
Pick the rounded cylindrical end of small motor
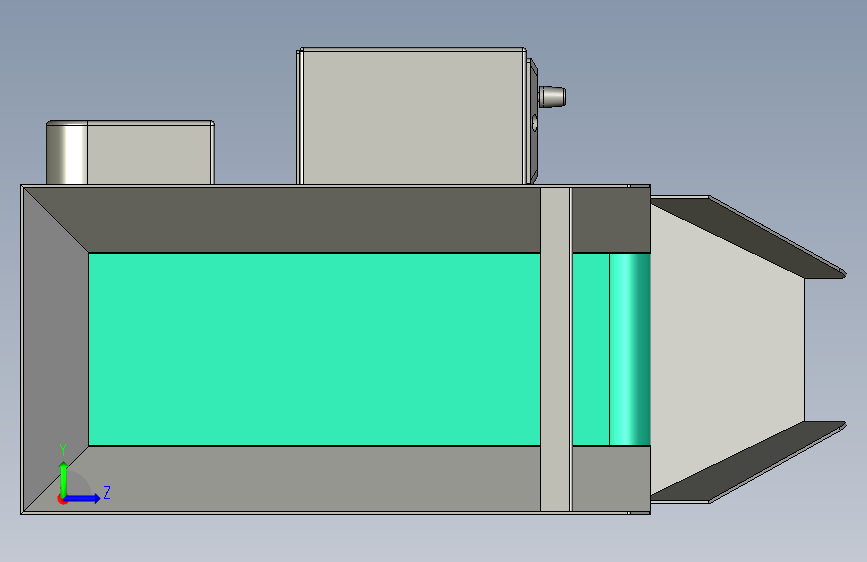click(67, 153)
